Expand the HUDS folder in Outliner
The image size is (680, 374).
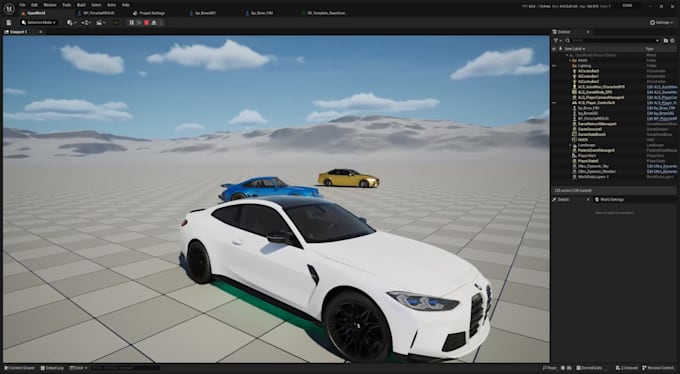pos(570,60)
